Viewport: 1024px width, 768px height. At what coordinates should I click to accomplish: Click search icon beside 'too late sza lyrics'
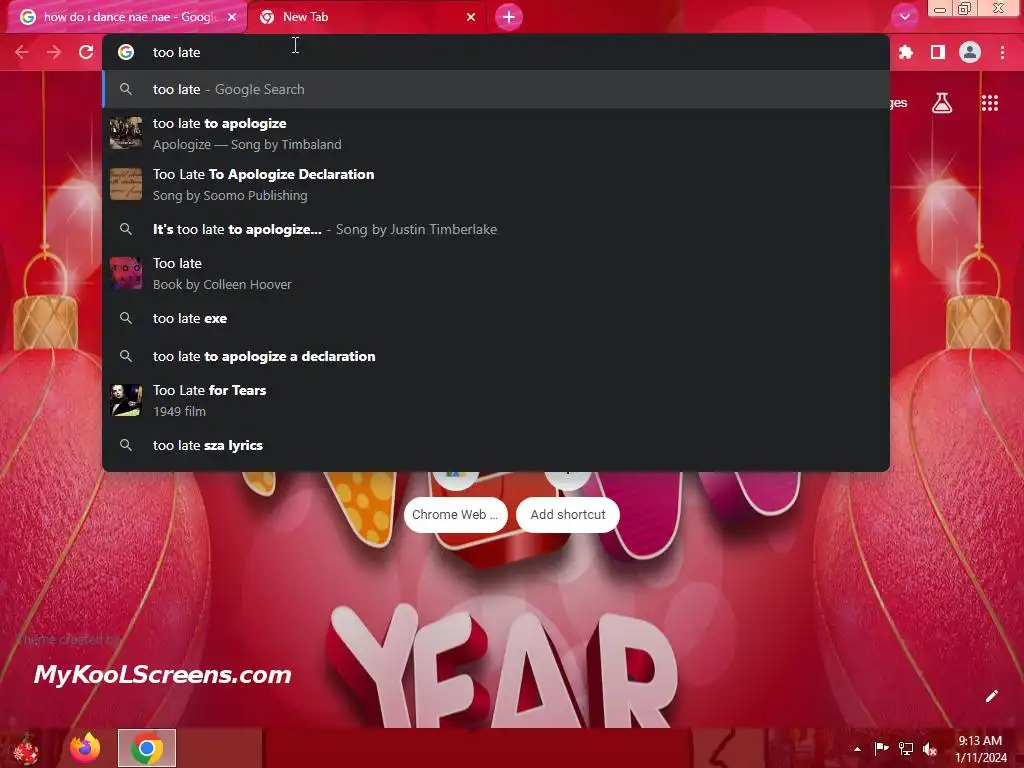click(x=126, y=445)
